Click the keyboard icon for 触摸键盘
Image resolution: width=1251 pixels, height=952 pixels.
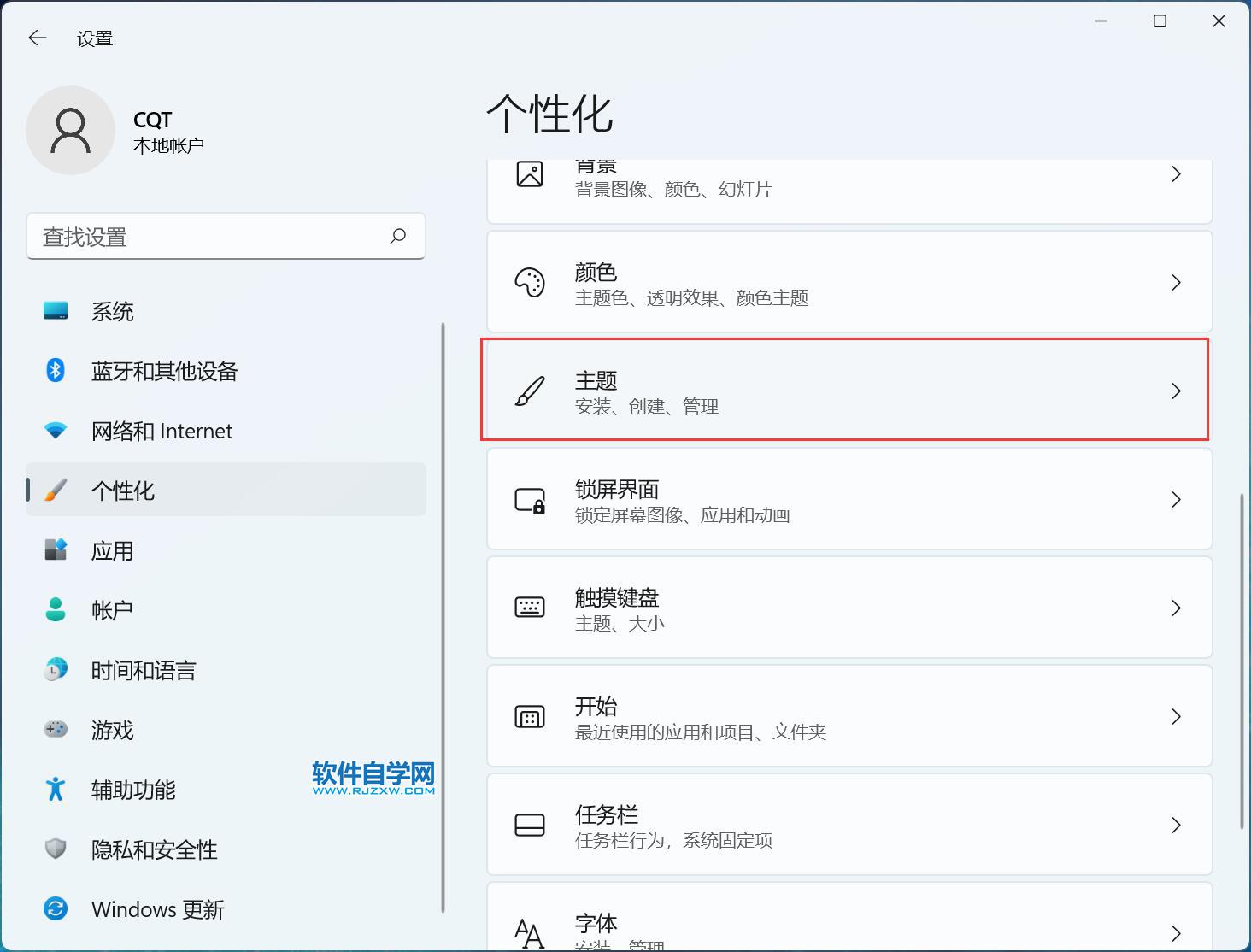click(530, 608)
